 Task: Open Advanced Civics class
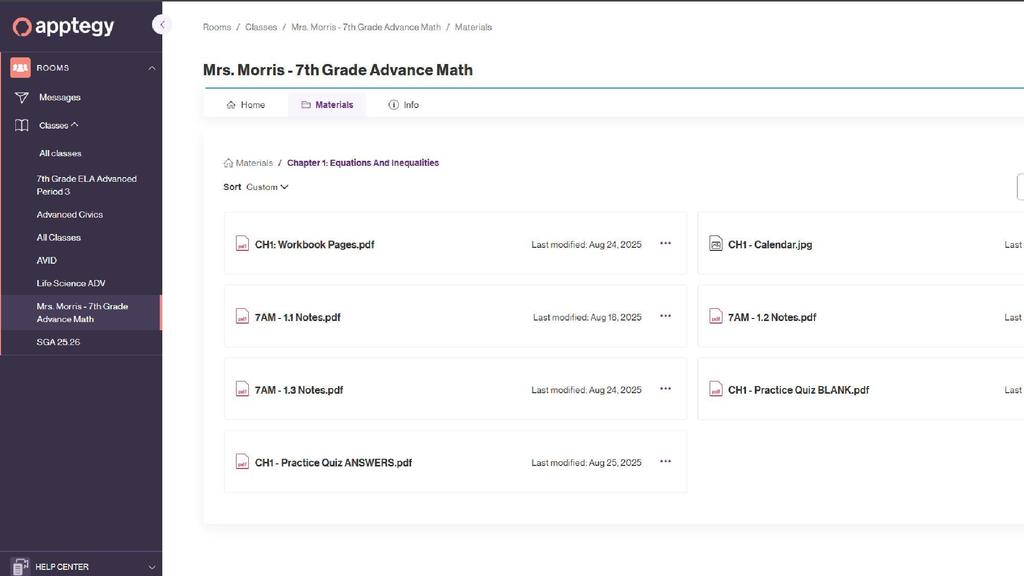(69, 214)
